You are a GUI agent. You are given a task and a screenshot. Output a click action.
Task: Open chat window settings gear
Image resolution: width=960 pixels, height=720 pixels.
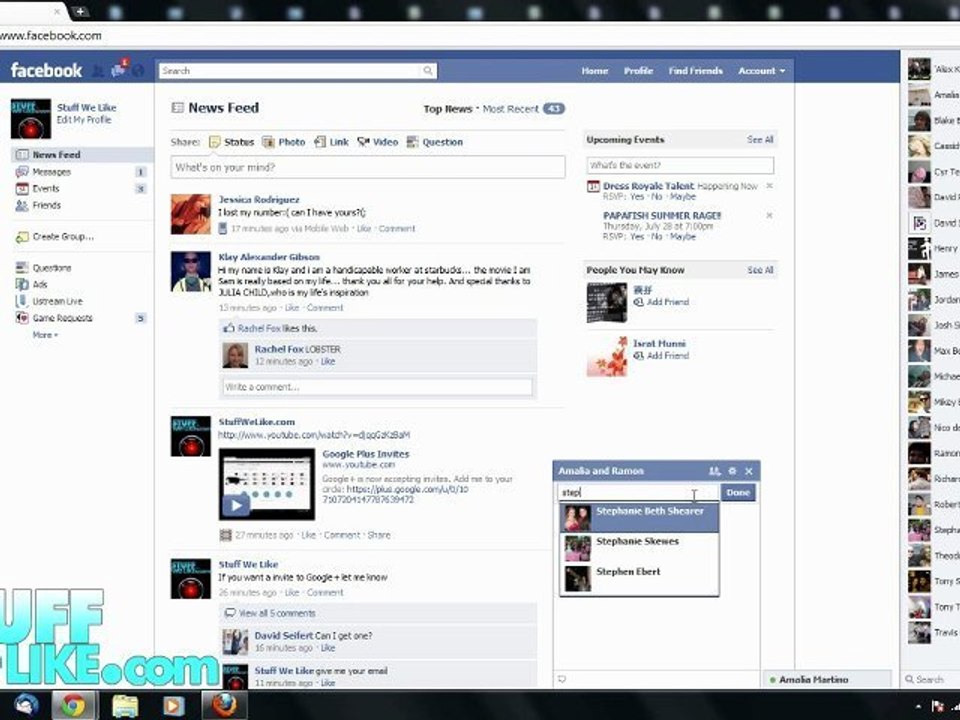(732, 471)
